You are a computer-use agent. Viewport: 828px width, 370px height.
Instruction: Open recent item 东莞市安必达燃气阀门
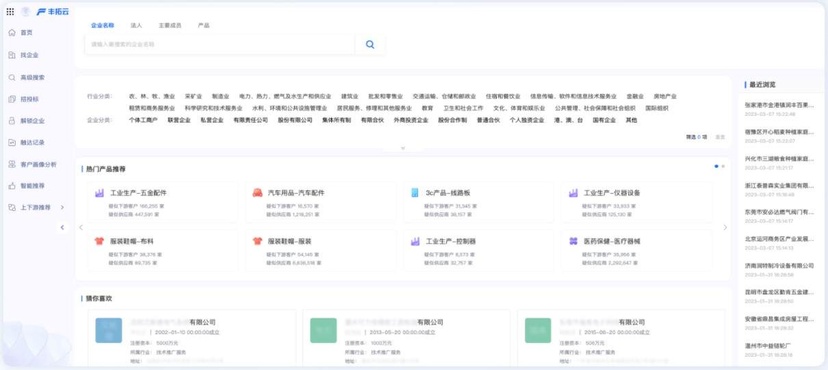779,212
